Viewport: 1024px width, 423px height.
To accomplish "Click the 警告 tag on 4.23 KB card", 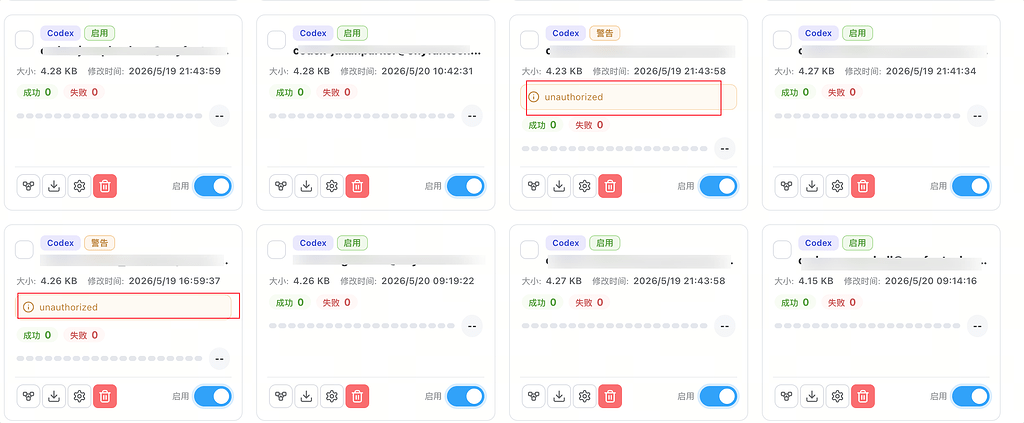I will click(x=605, y=33).
